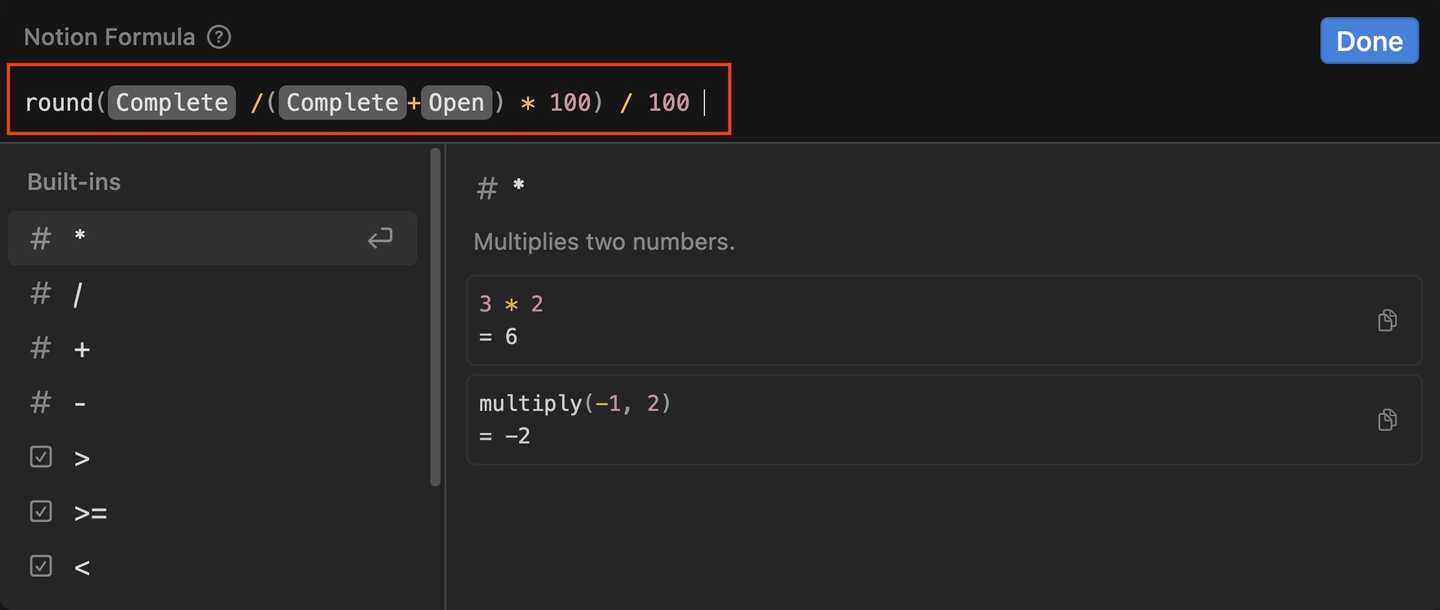This screenshot has height=610, width=1440.
Task: Click the checkbox icon beside the < operator
Action: click(40, 566)
